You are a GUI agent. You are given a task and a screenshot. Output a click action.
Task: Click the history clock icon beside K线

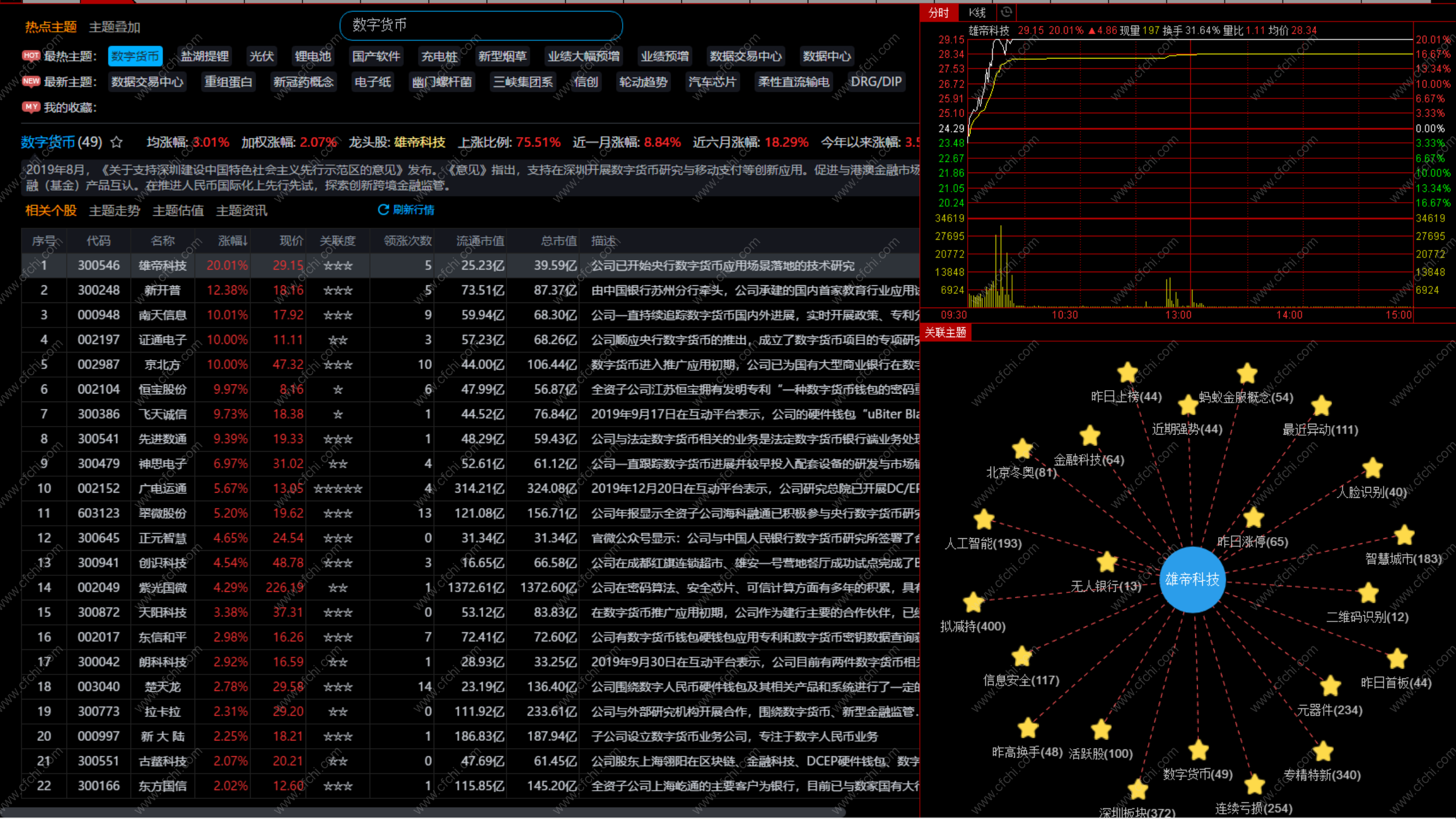(1006, 12)
